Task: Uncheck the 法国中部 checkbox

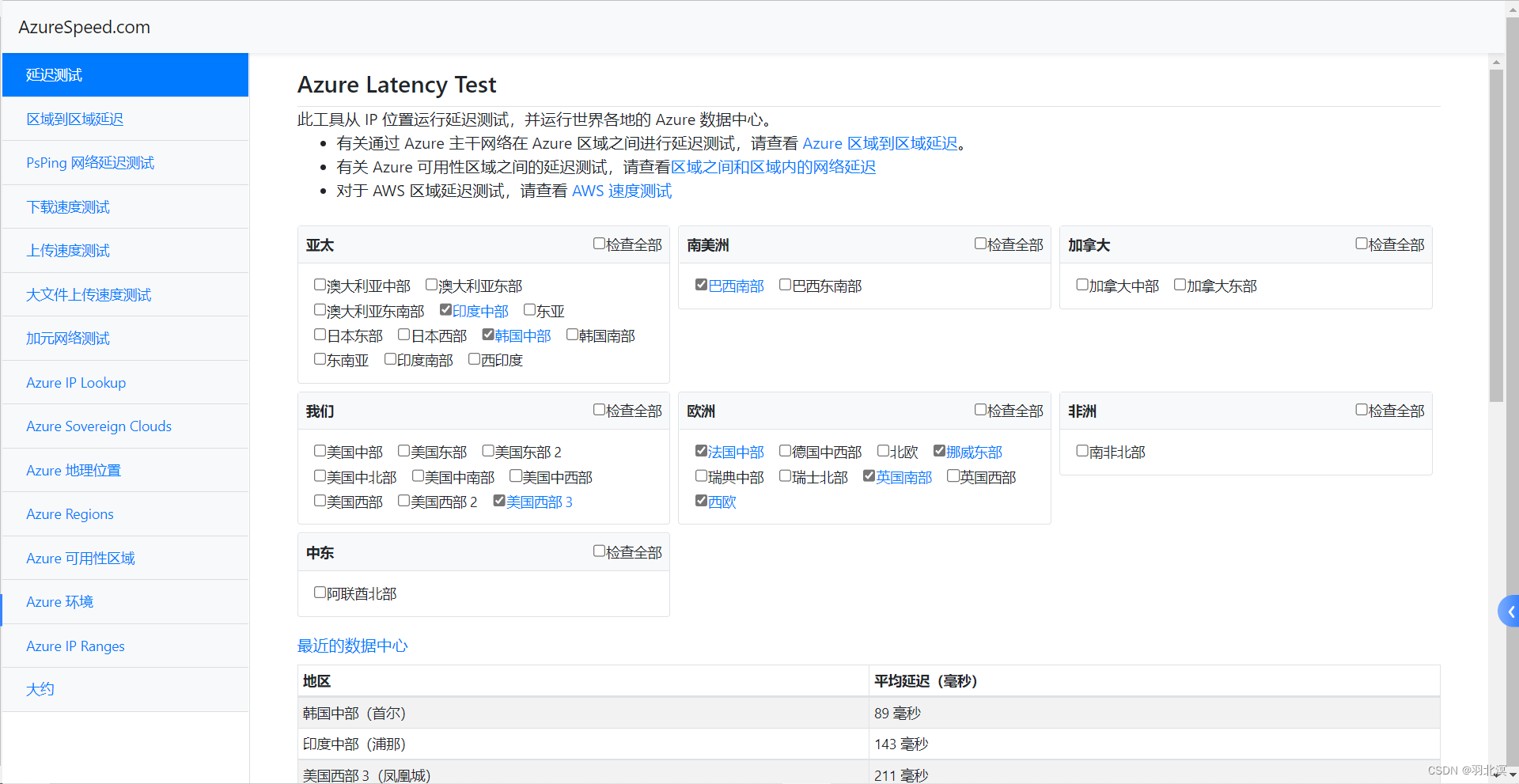Action: 701,451
